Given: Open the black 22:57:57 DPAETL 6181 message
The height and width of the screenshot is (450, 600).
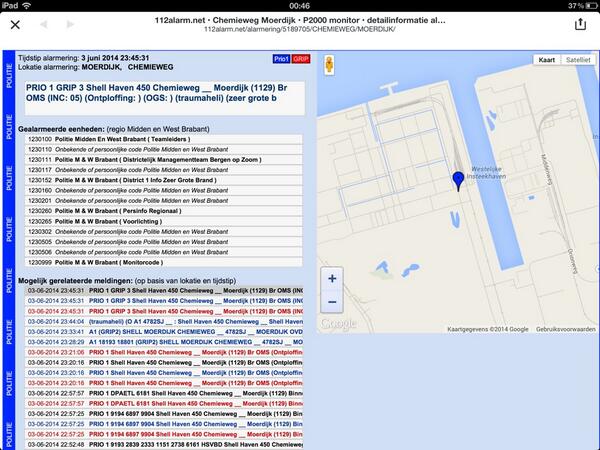Looking at the screenshot, I should pos(165,393).
